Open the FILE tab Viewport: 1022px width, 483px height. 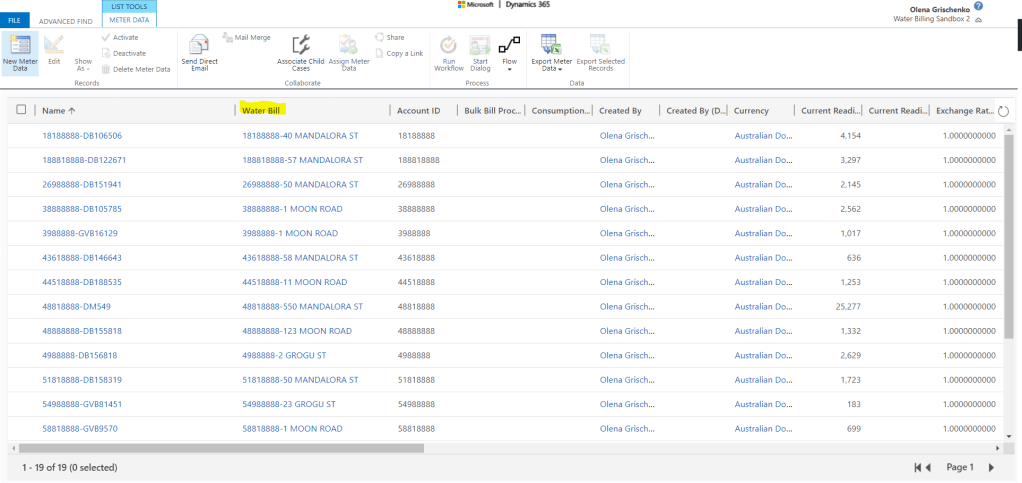[14, 20]
